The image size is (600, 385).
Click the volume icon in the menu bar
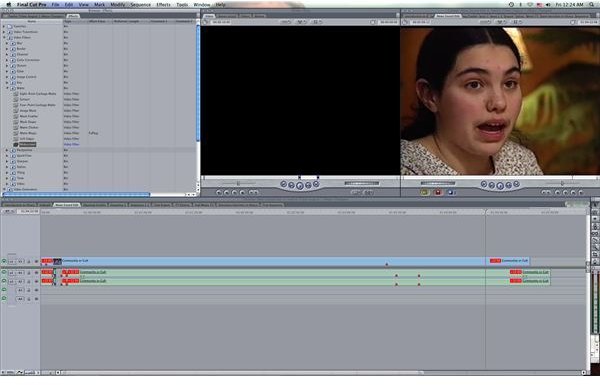[548, 5]
